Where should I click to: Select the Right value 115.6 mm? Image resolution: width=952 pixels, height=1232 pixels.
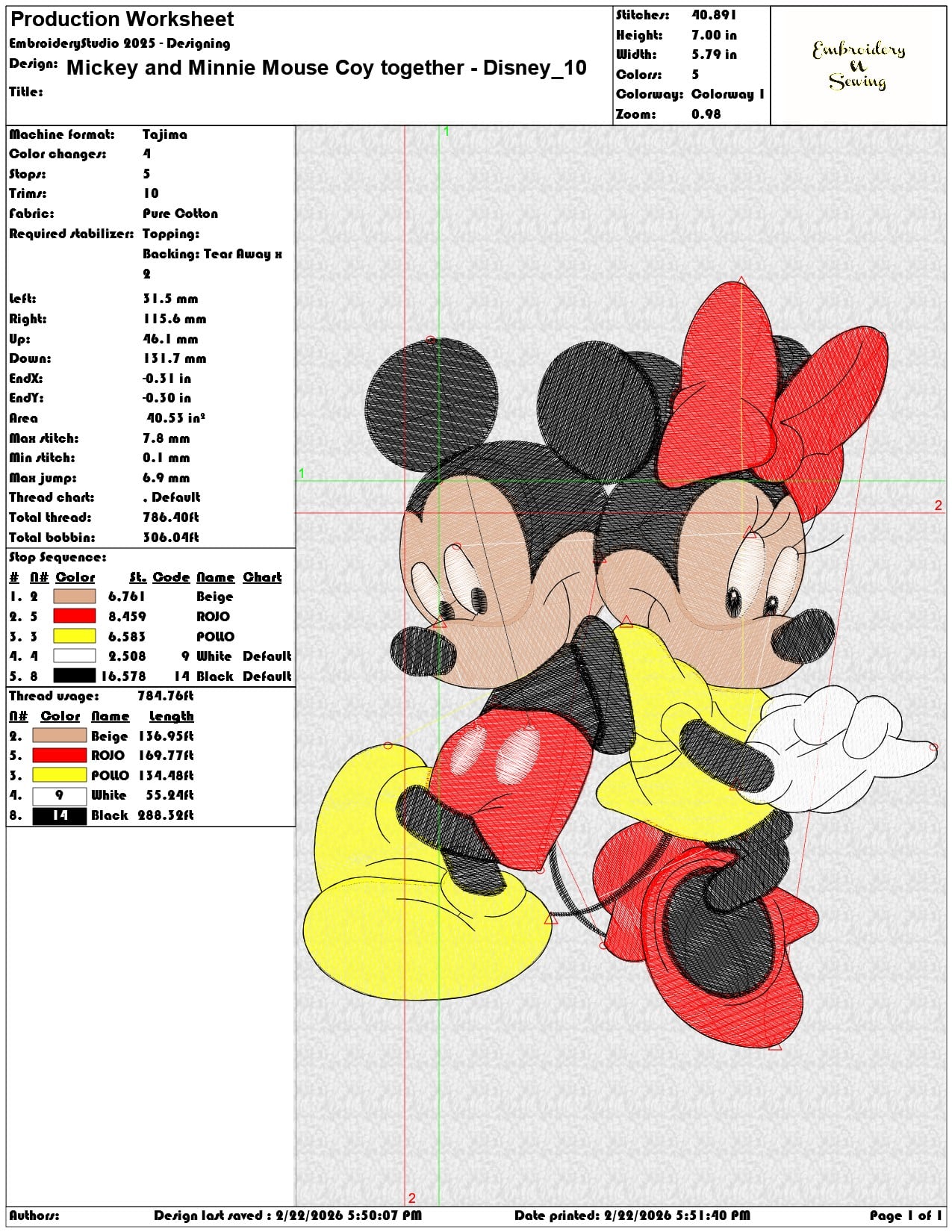point(175,319)
